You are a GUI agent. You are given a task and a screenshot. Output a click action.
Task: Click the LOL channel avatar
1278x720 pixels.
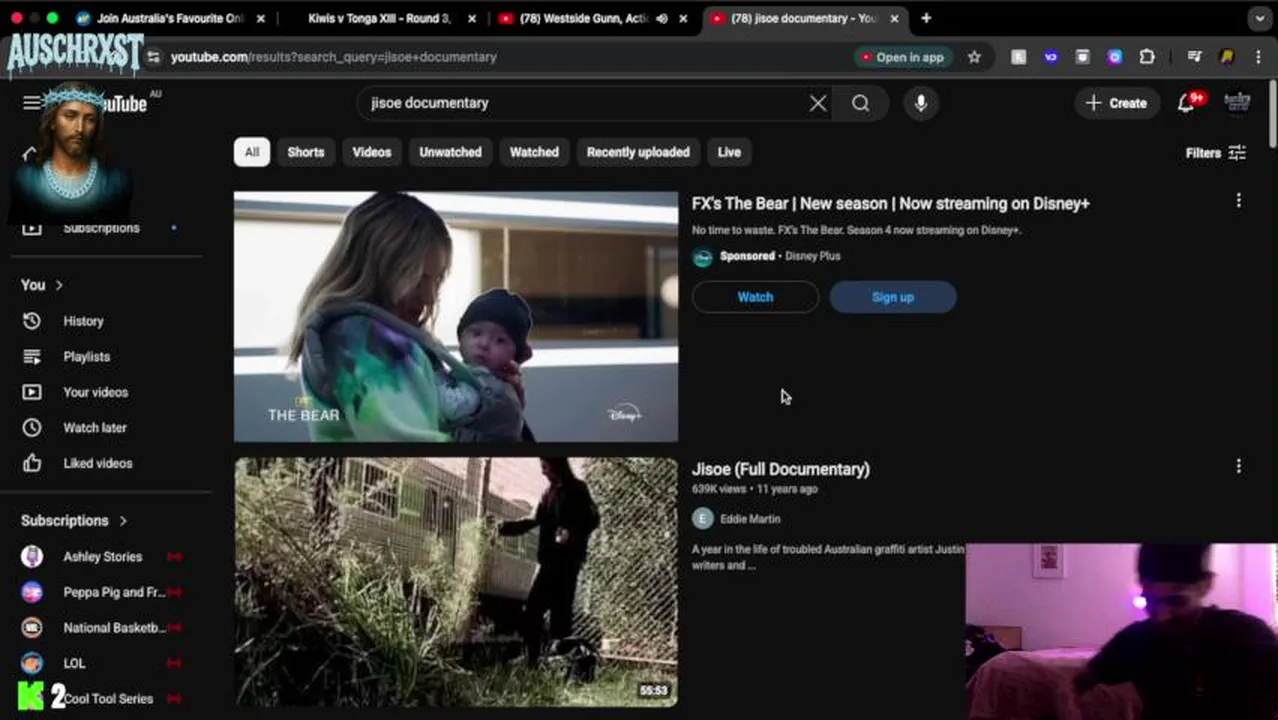point(32,663)
